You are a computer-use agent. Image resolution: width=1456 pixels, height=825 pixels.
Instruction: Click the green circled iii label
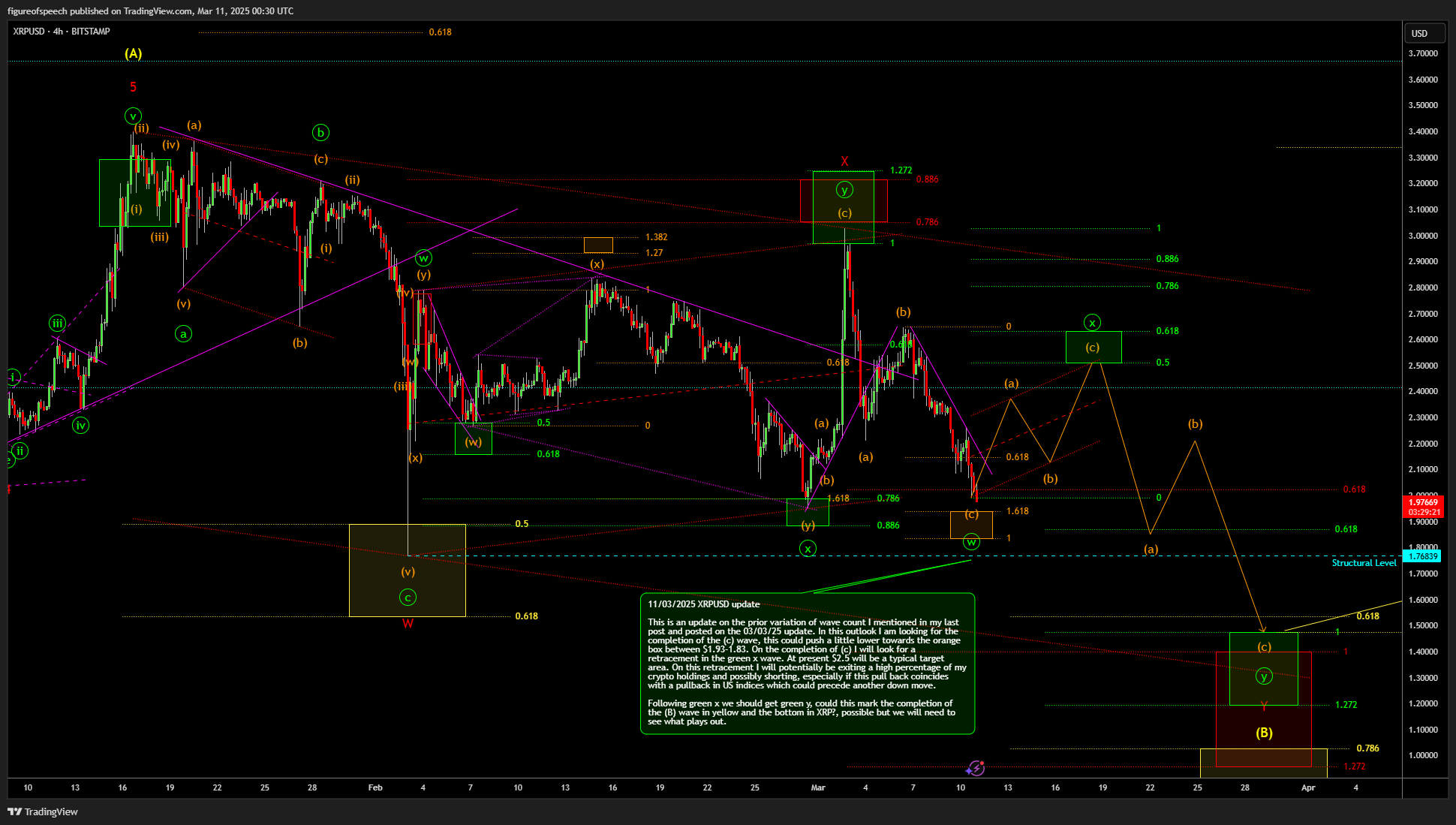[57, 324]
